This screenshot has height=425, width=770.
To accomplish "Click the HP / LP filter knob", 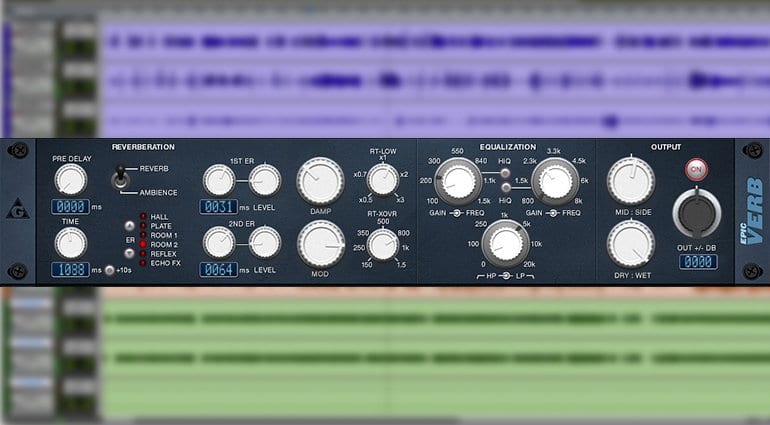I will (x=505, y=244).
